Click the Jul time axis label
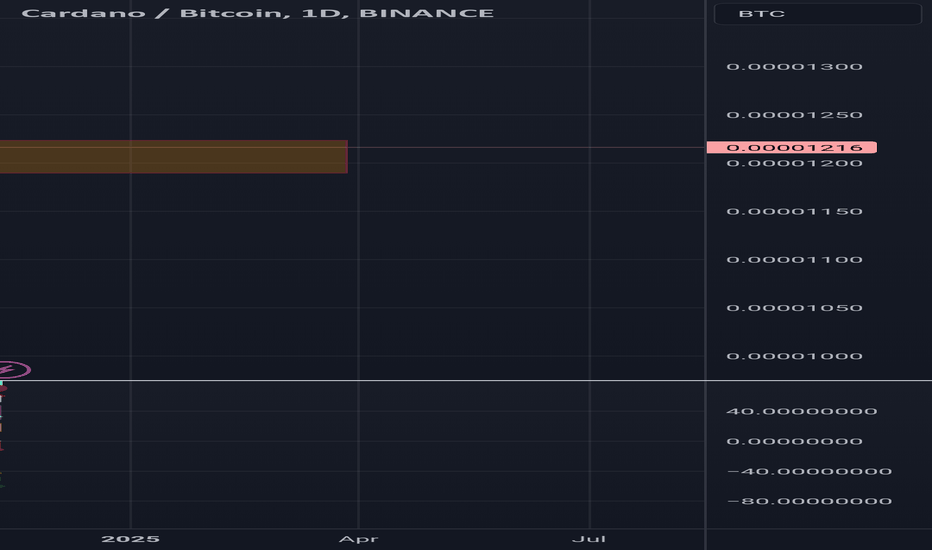Viewport: 932px width, 550px height. coord(588,539)
